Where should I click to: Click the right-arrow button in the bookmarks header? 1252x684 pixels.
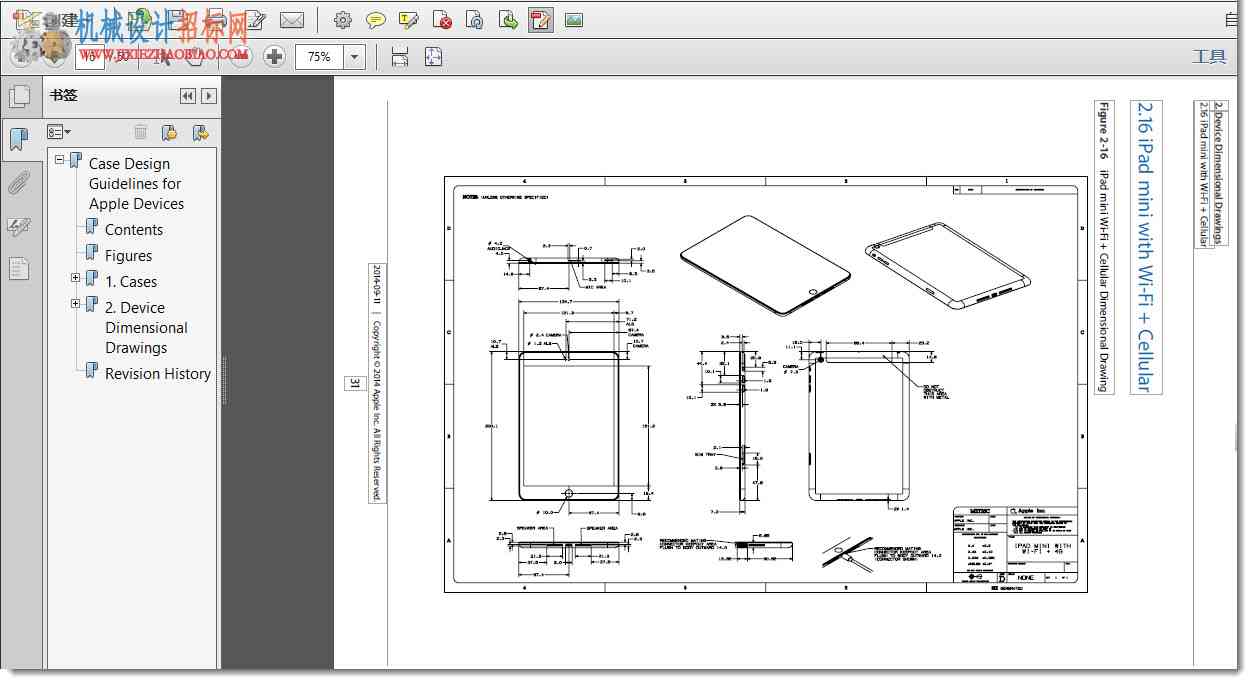209,96
